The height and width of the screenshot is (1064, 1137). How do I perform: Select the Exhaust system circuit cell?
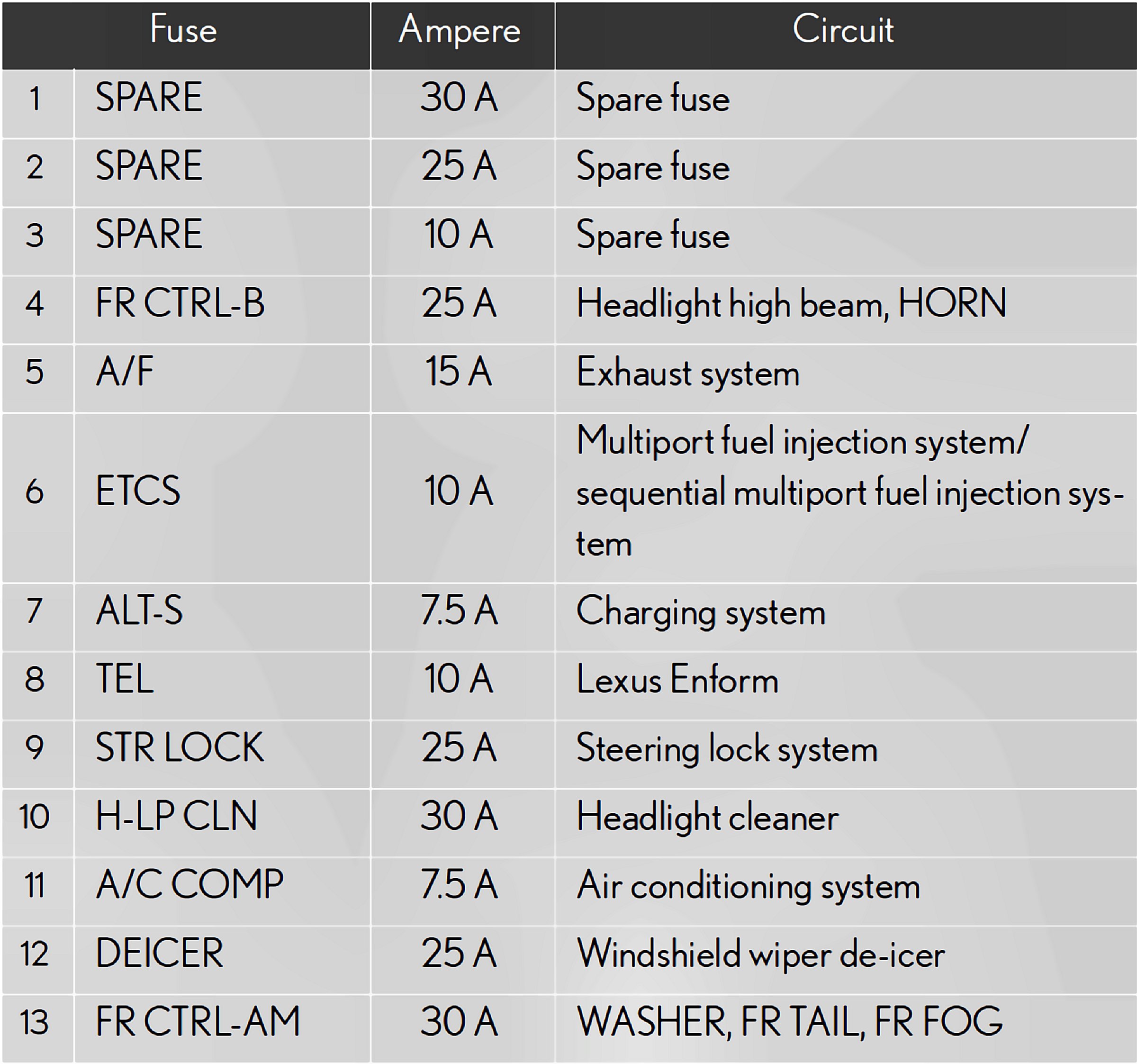tap(687, 373)
